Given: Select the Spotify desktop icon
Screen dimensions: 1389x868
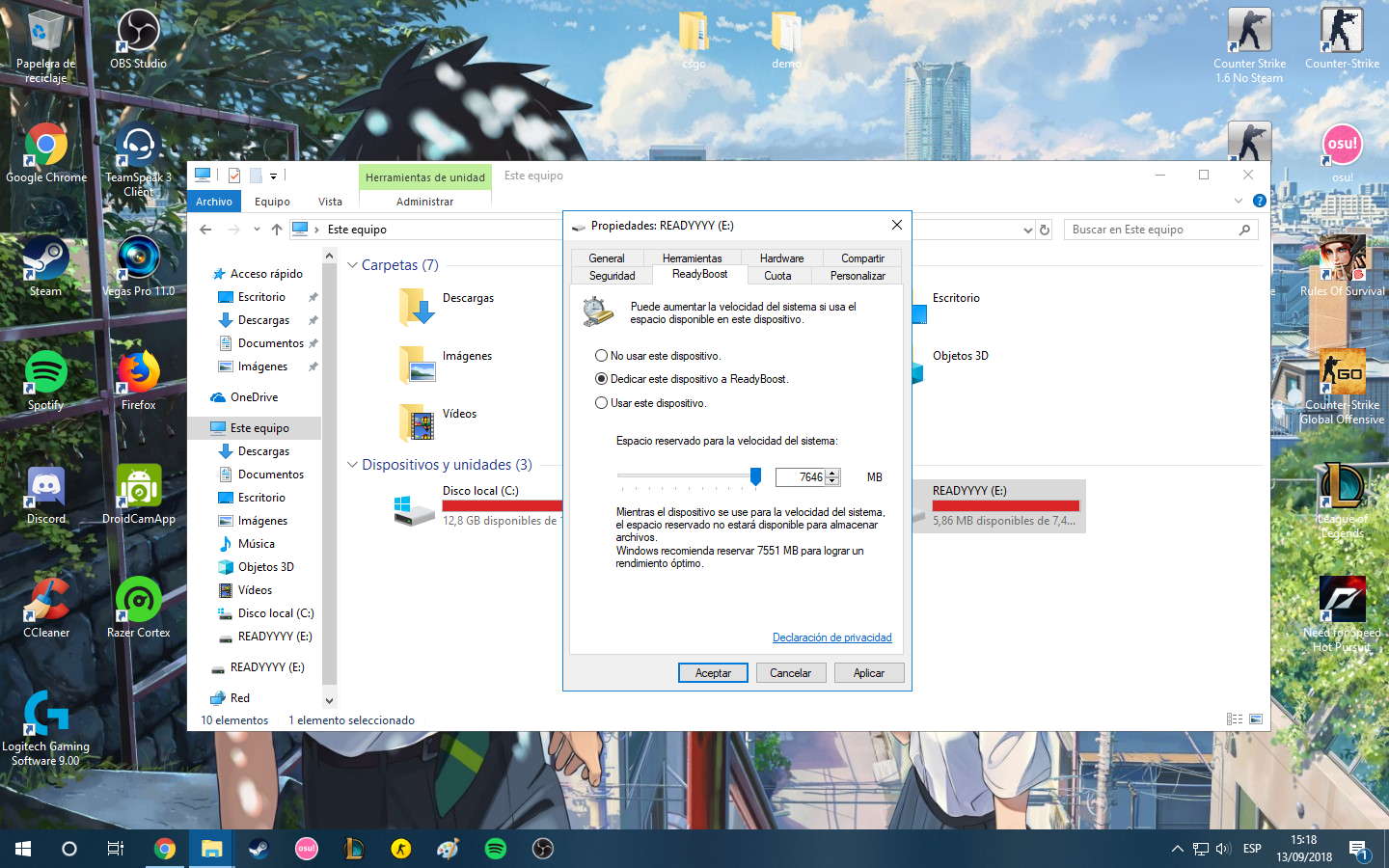Looking at the screenshot, I should point(45,380).
